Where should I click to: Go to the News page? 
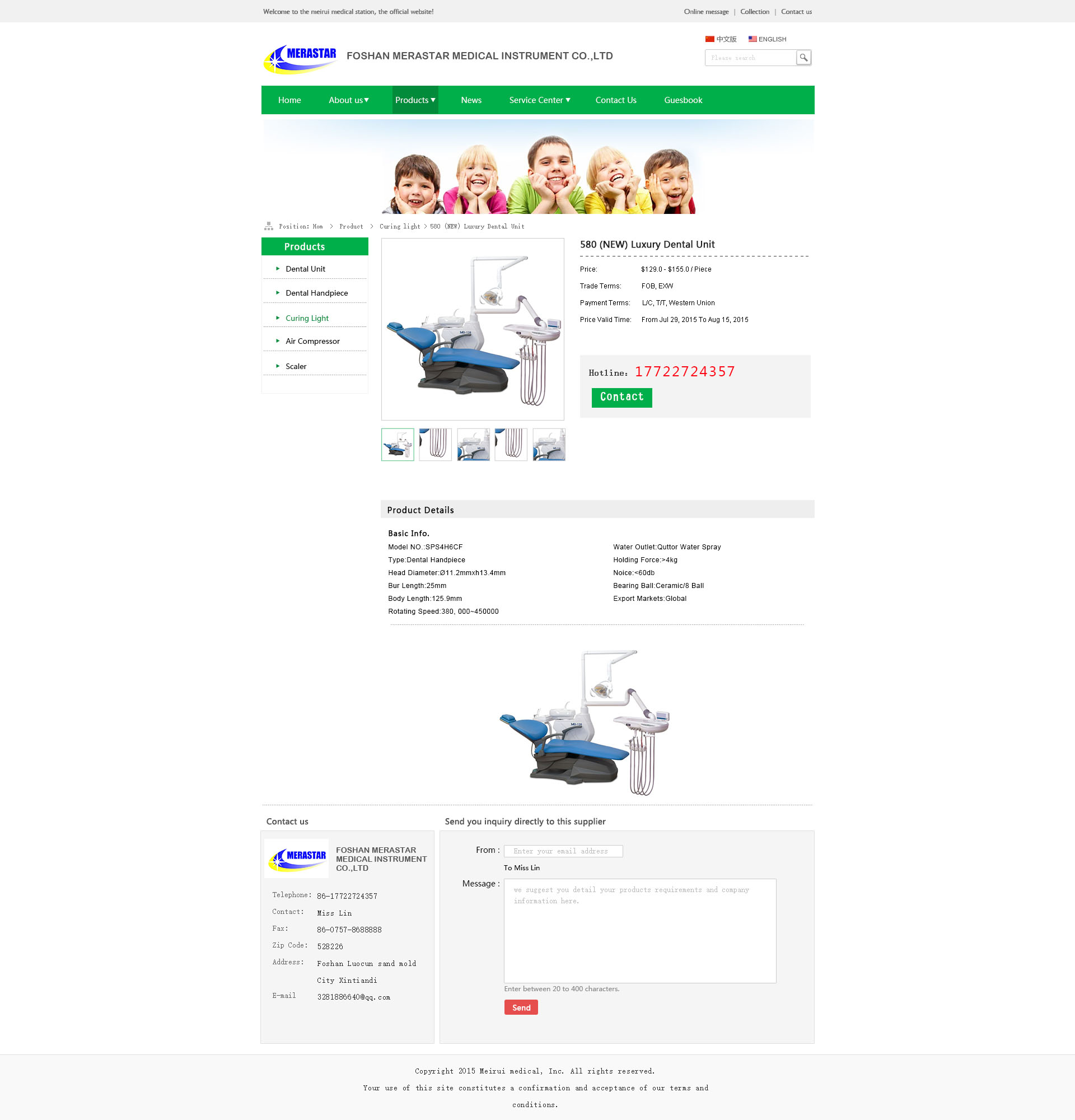pyautogui.click(x=471, y=100)
